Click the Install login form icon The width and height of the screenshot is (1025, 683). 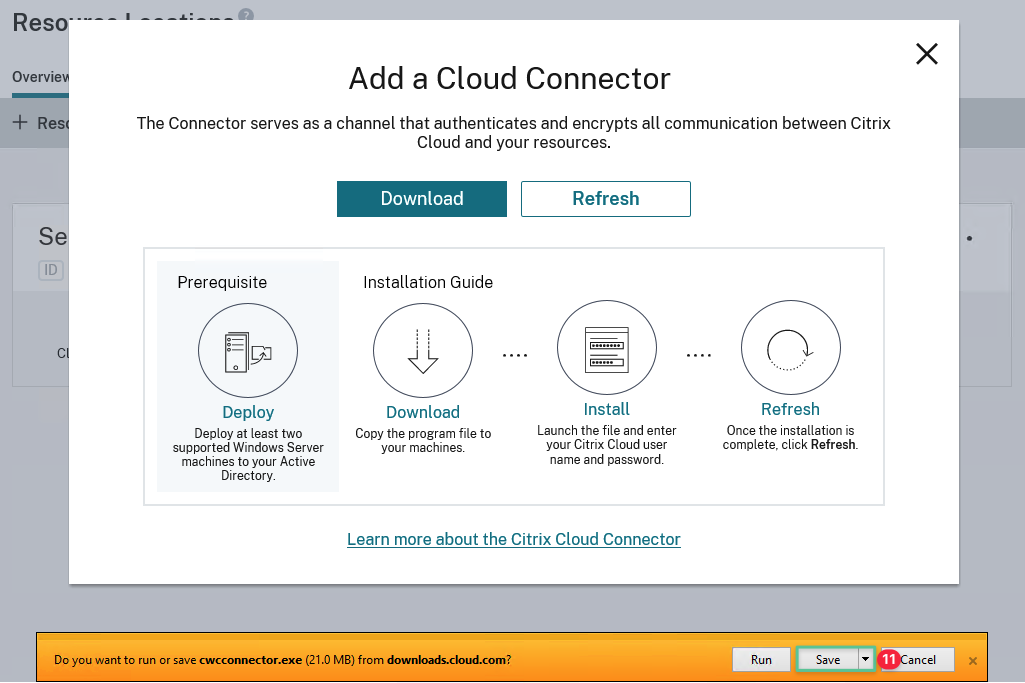[607, 348]
